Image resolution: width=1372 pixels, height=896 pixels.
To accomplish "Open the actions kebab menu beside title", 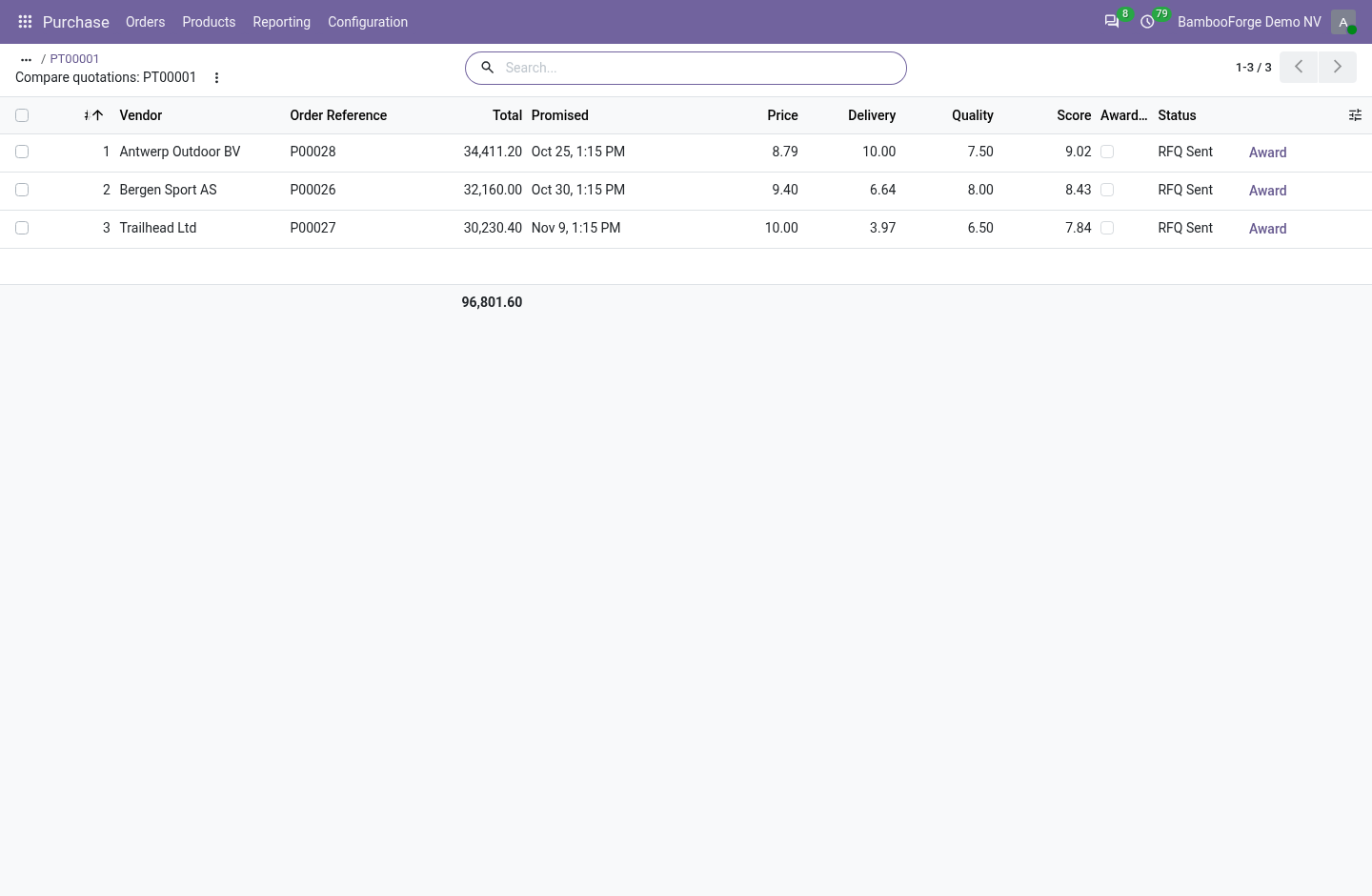I will [216, 78].
